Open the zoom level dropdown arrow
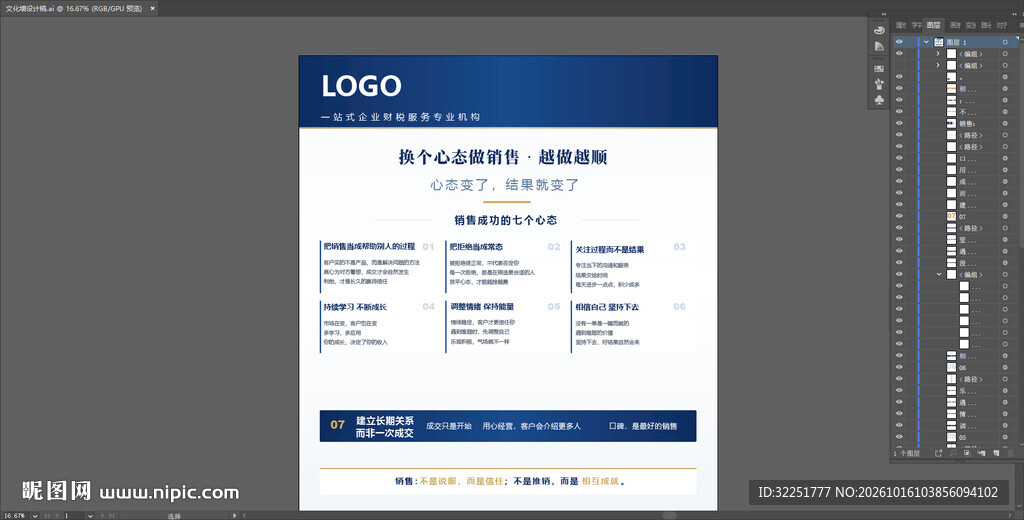 tap(35, 515)
